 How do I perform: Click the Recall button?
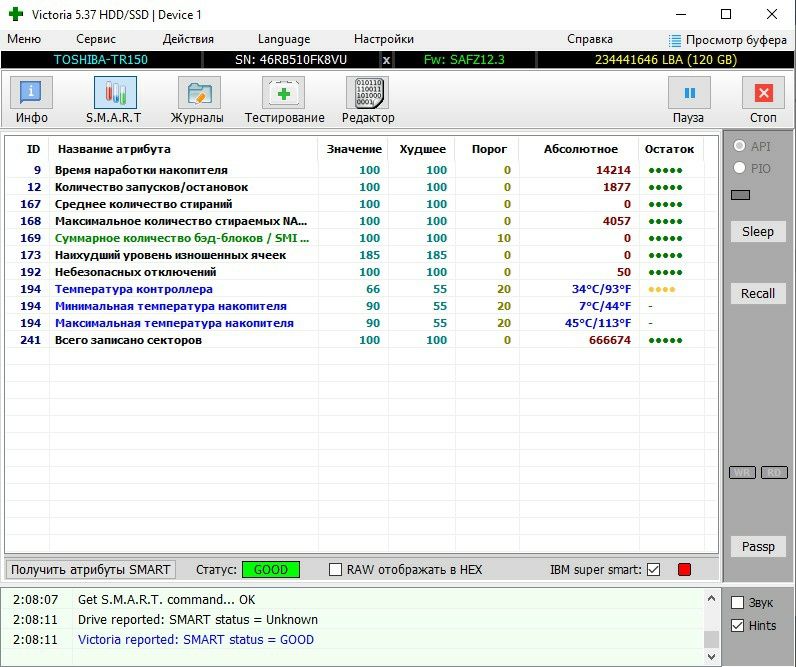click(758, 293)
